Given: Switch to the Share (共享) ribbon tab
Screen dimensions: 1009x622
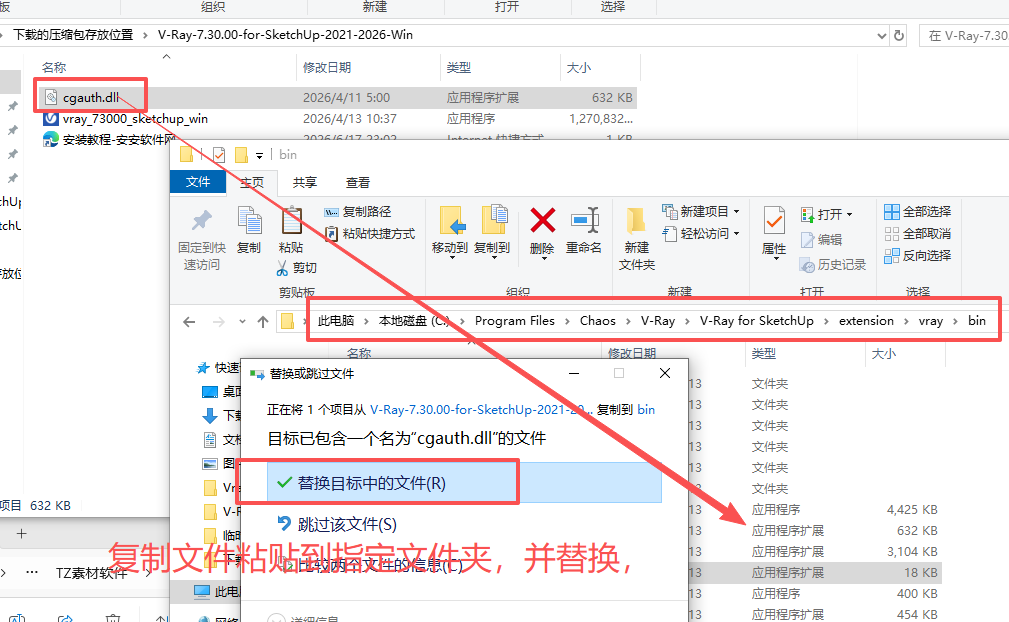Looking at the screenshot, I should (x=305, y=182).
